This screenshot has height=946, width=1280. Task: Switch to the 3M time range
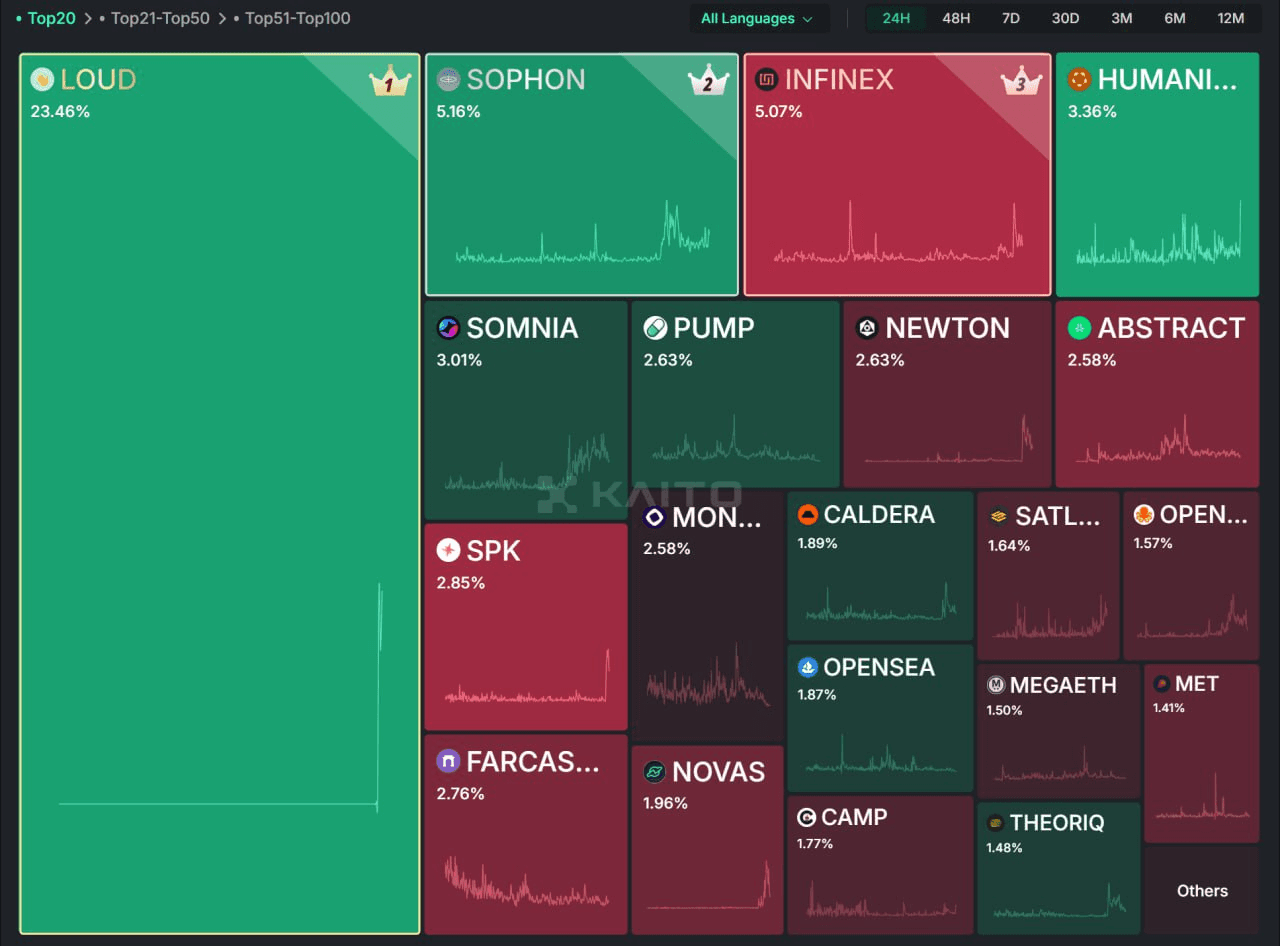point(1122,18)
